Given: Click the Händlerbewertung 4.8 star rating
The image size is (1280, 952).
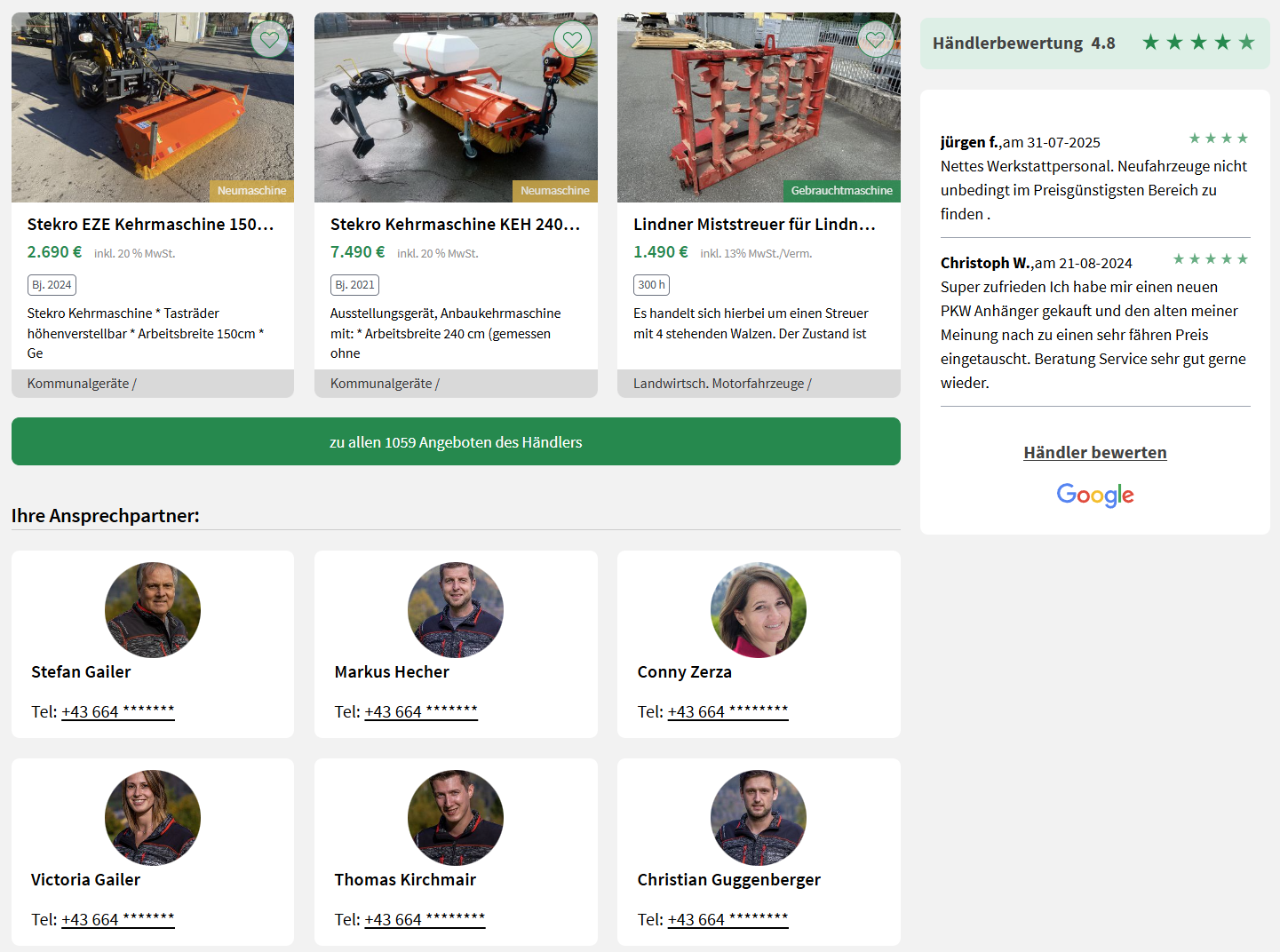Looking at the screenshot, I should click(x=1197, y=43).
